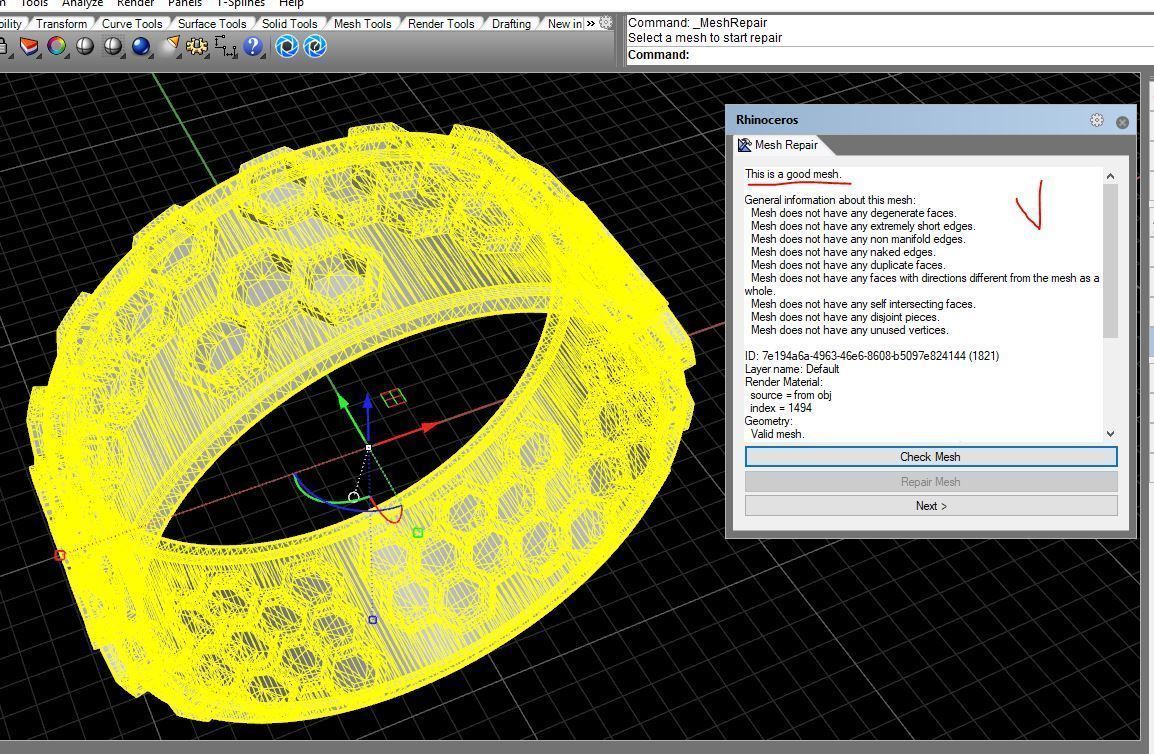Switch to the Mesh Tools tab
Image resolution: width=1154 pixels, height=754 pixels.
[362, 24]
